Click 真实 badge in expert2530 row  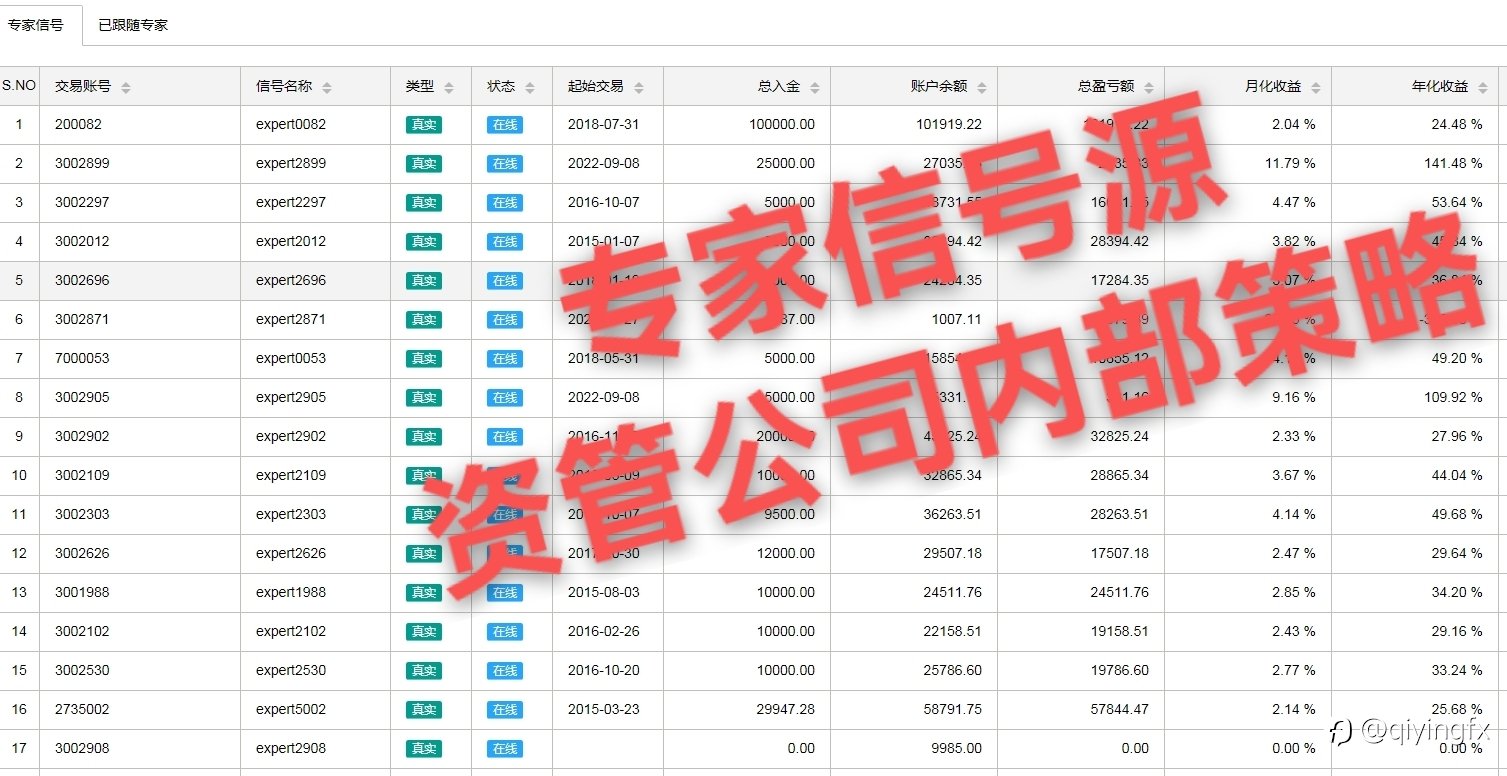coord(424,671)
